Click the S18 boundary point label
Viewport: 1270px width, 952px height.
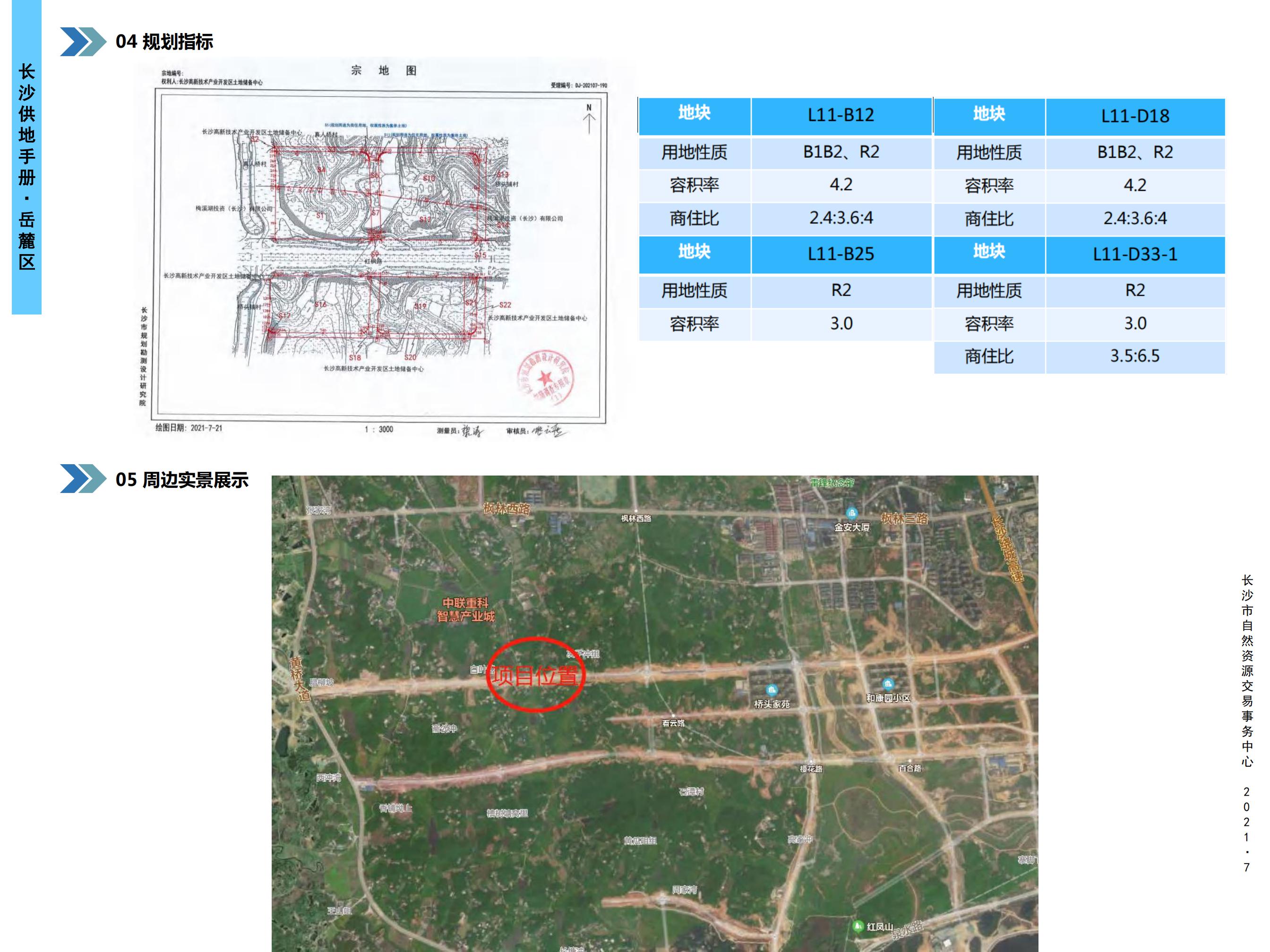pyautogui.click(x=355, y=357)
